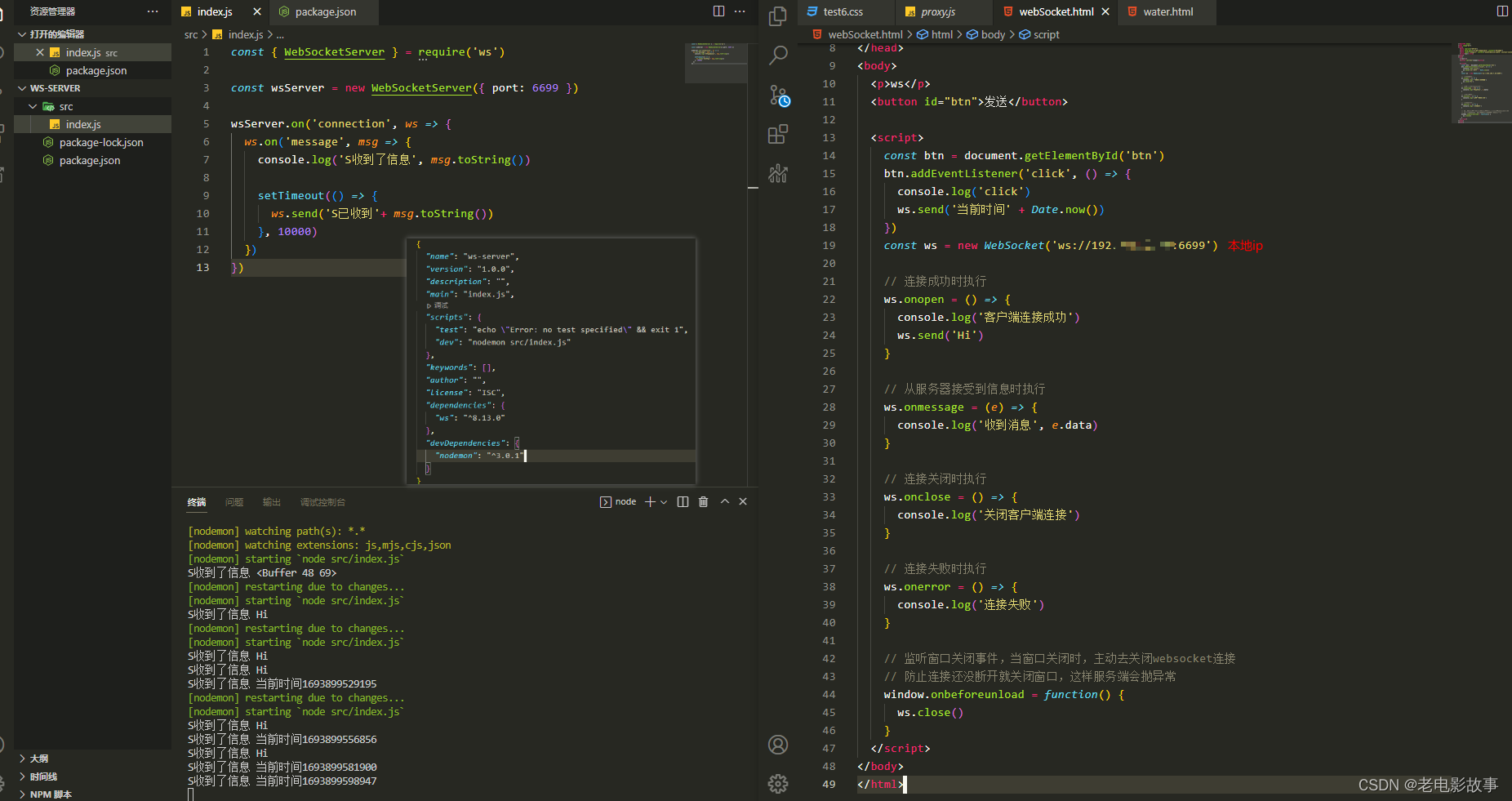Screen dimensions: 1512x801
Task: Collapse the open editors section
Action: (22, 34)
